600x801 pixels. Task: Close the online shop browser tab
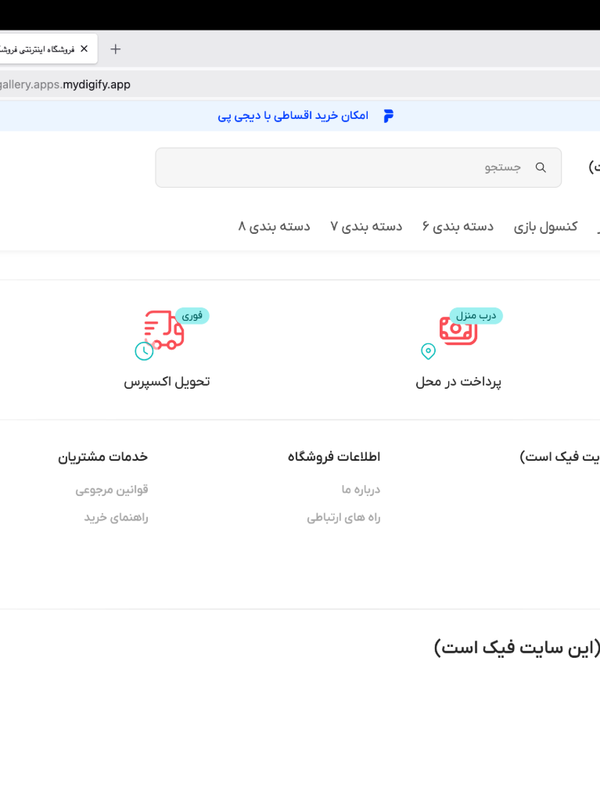(84, 49)
